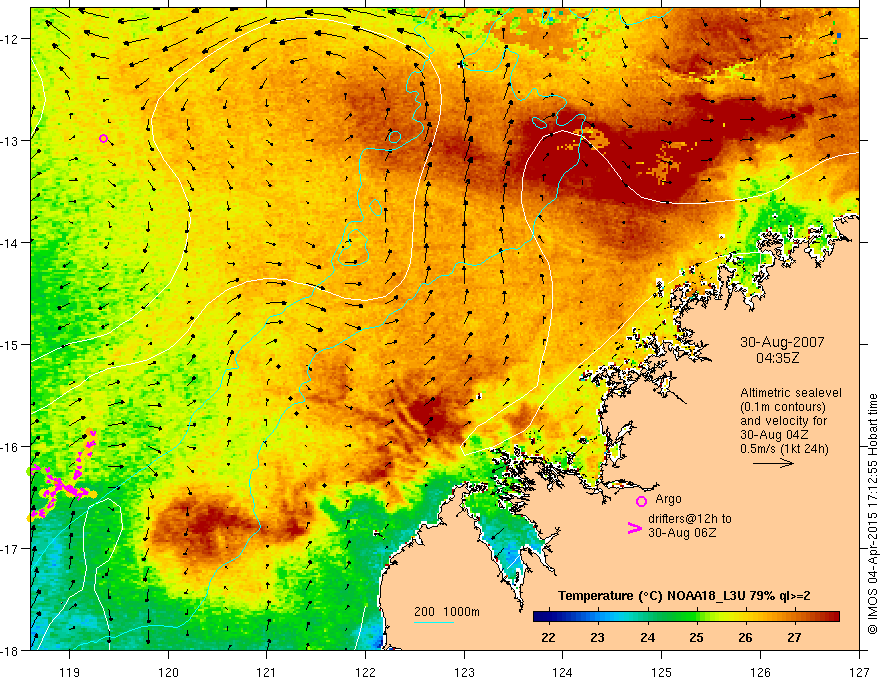Click the Argo float marker near 119.3E

tap(103, 139)
